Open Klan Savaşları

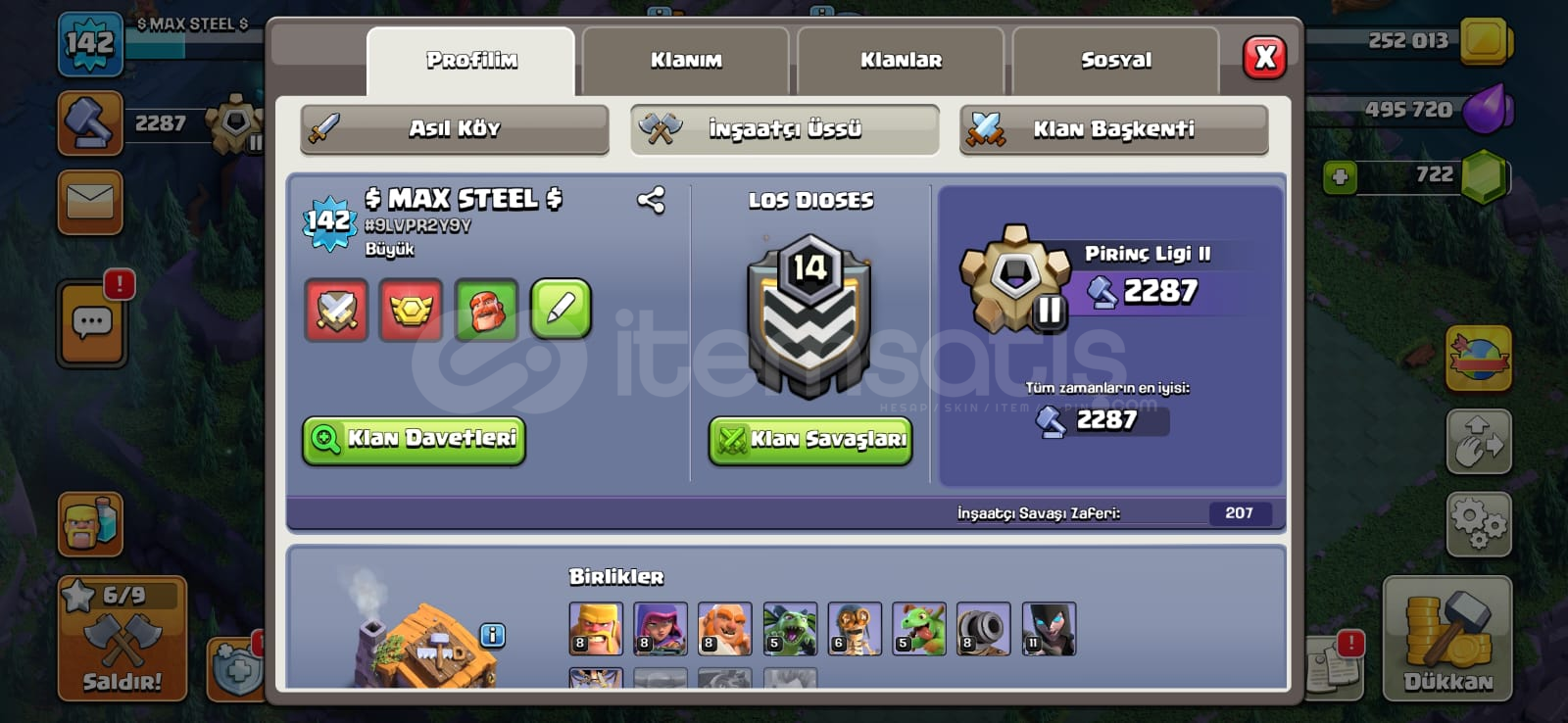(810, 439)
